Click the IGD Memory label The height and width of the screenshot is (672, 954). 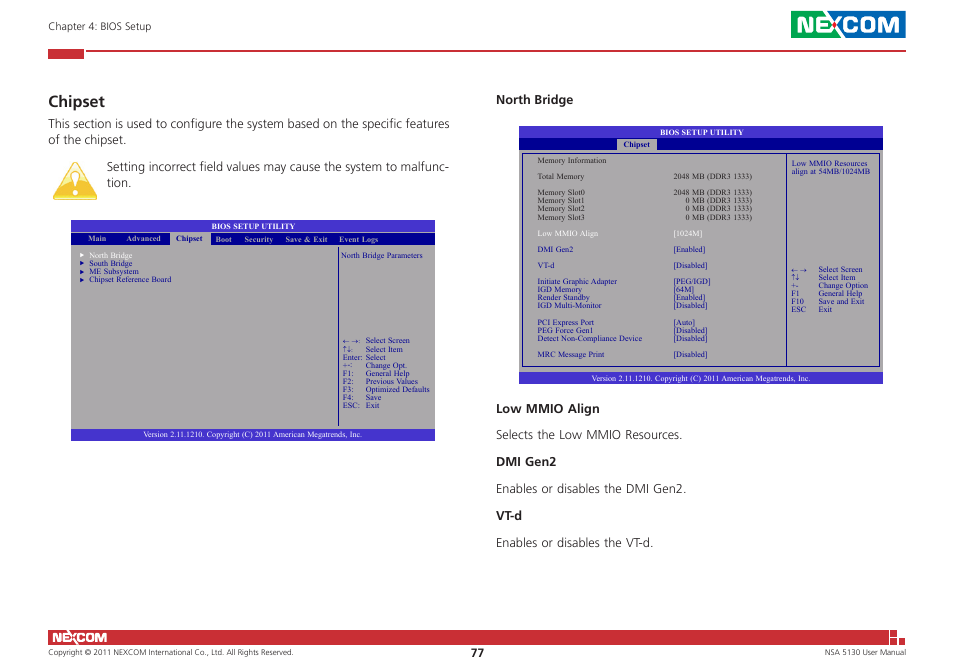[x=559, y=289]
